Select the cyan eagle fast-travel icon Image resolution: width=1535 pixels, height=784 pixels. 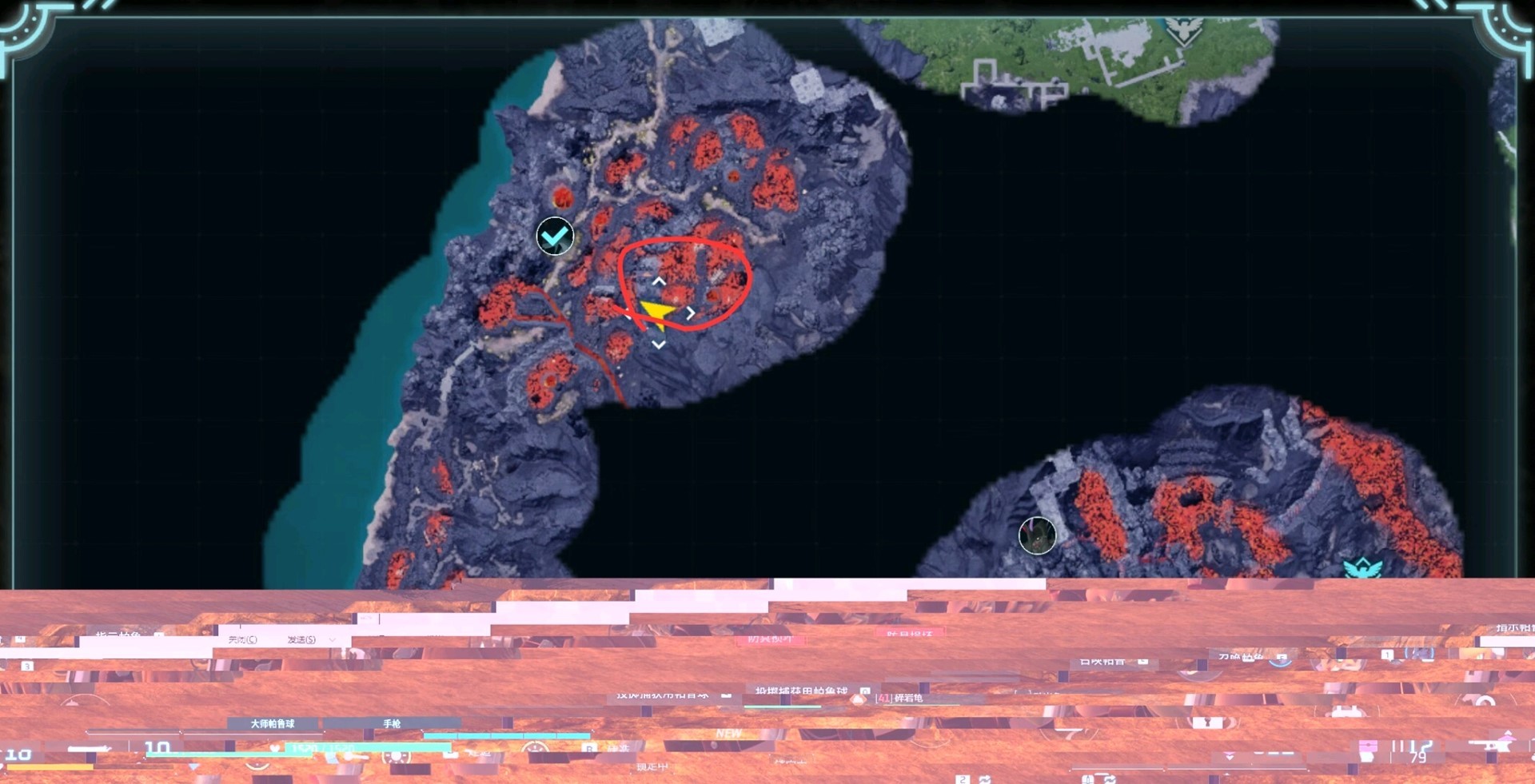coord(1362,568)
